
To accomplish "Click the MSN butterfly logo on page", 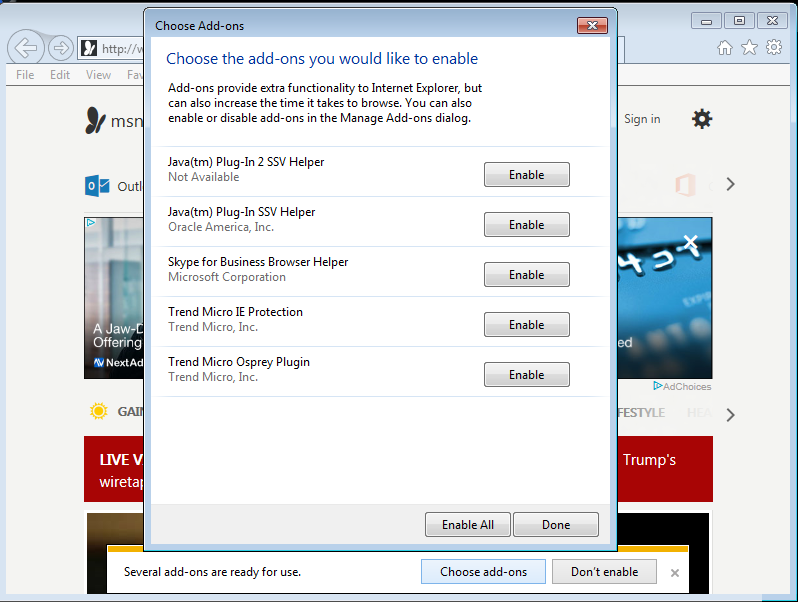I will [95, 120].
